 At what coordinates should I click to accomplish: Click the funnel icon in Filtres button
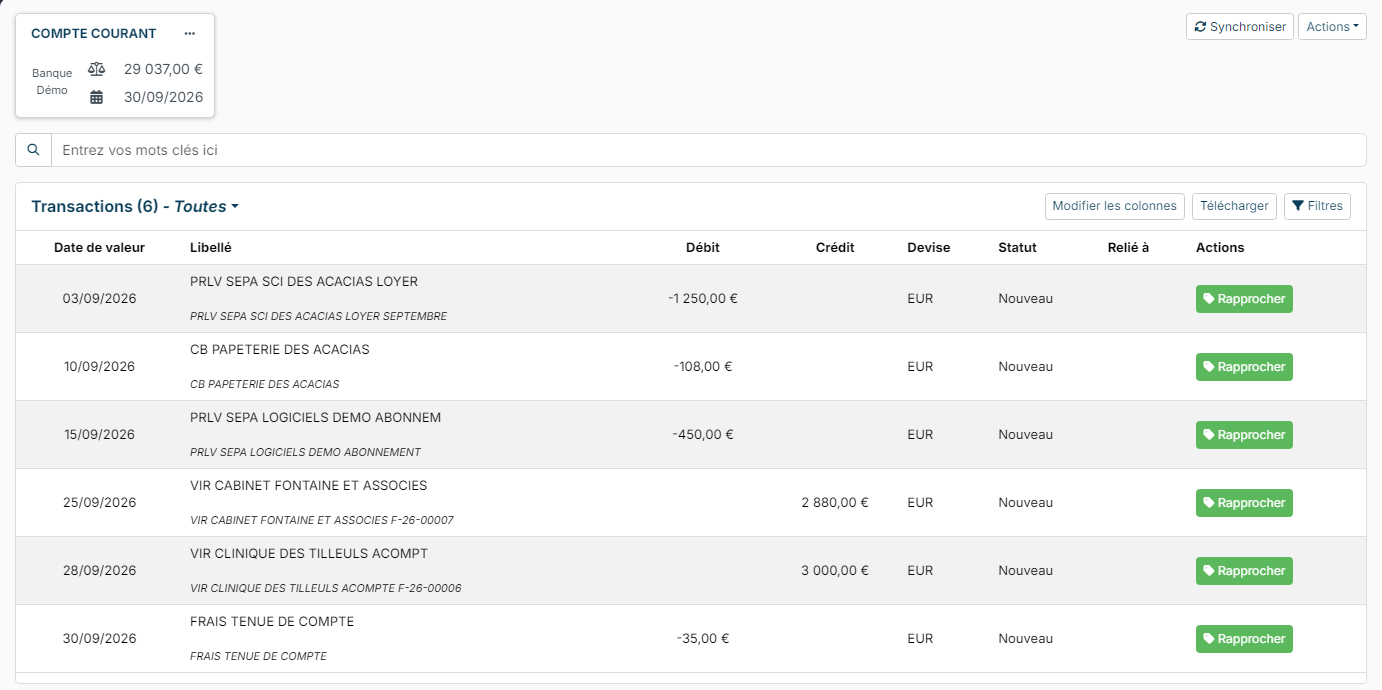pyautogui.click(x=1298, y=206)
